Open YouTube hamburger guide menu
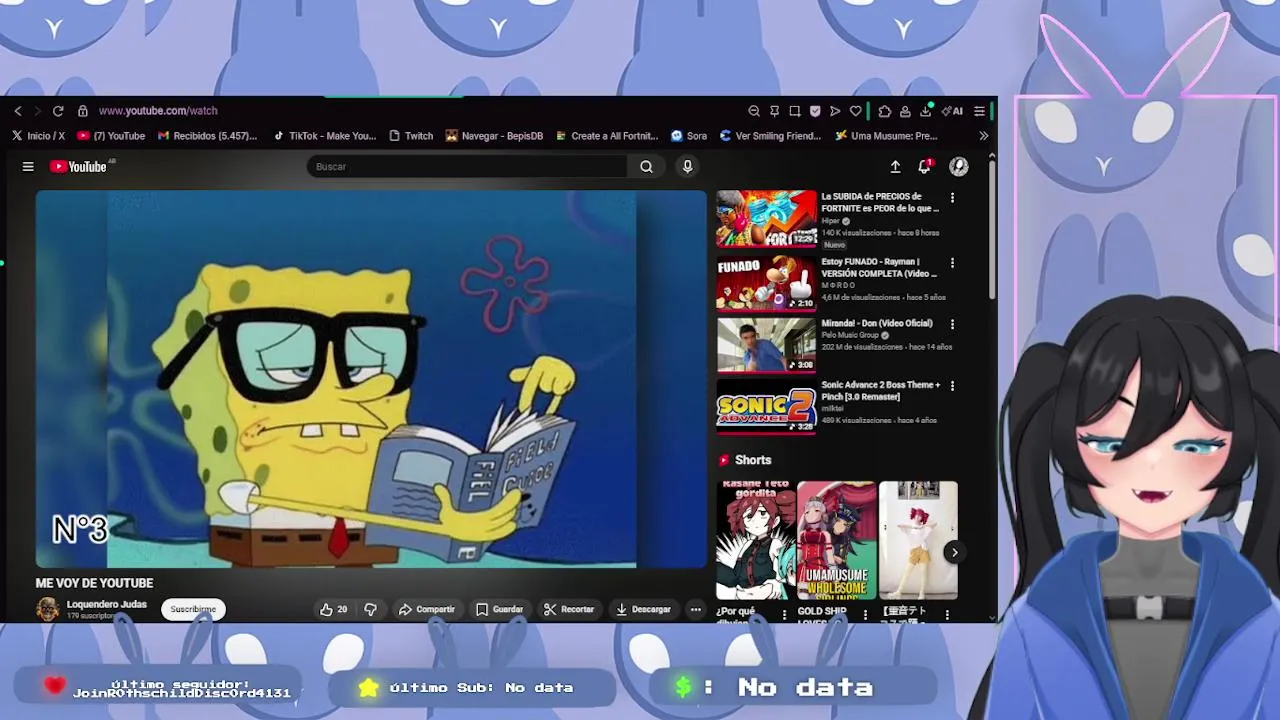 pyautogui.click(x=28, y=167)
